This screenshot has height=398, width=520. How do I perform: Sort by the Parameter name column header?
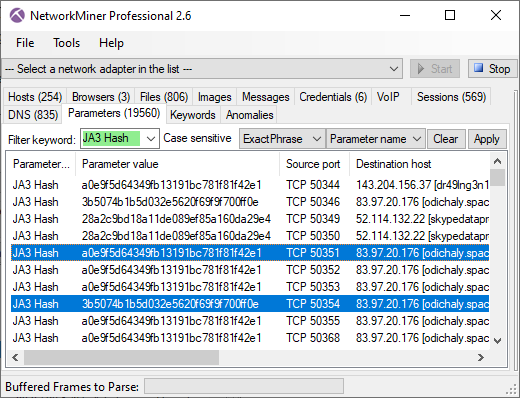(x=41, y=164)
